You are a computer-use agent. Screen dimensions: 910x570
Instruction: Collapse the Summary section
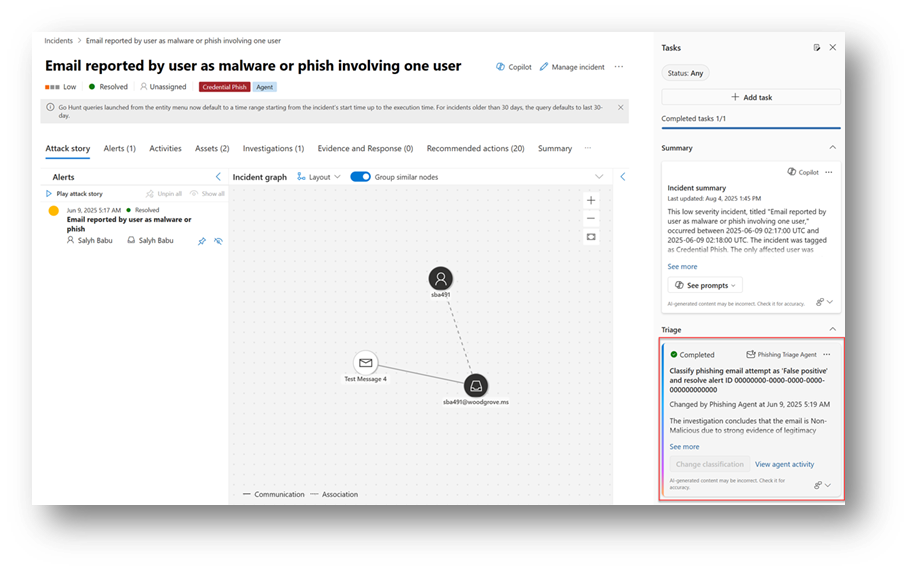[833, 147]
